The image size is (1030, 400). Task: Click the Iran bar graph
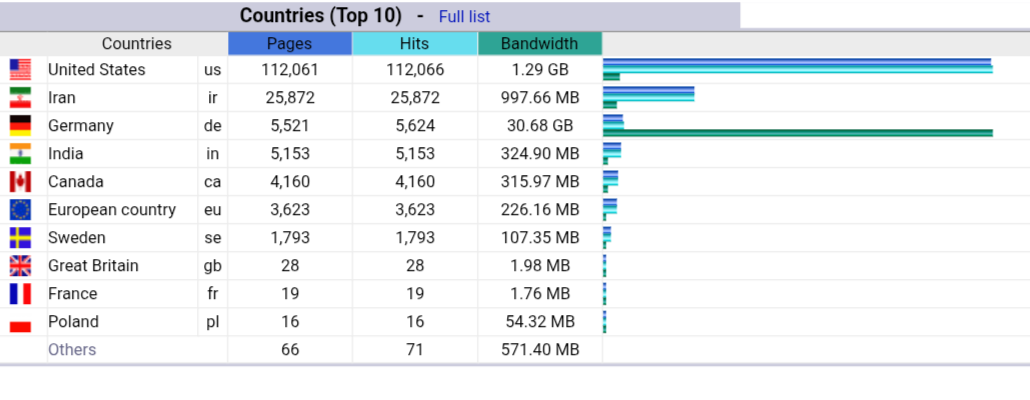648,95
